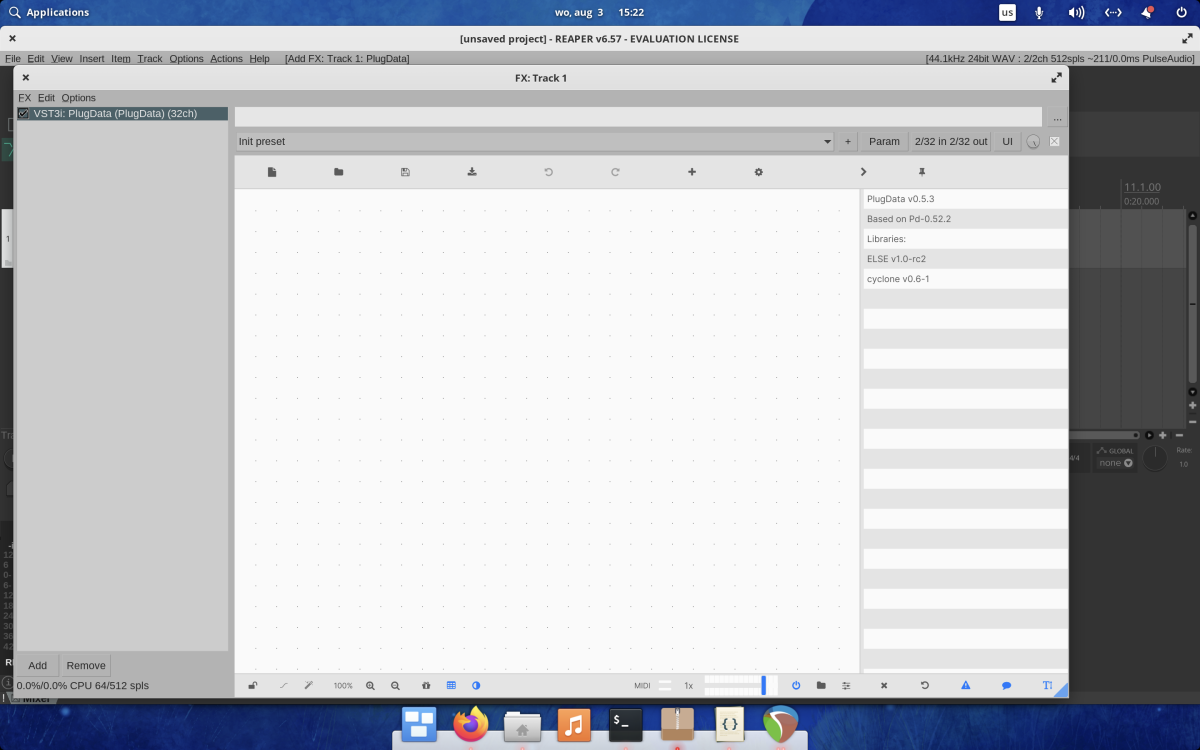Open a patch with the folder icon

pos(339,172)
